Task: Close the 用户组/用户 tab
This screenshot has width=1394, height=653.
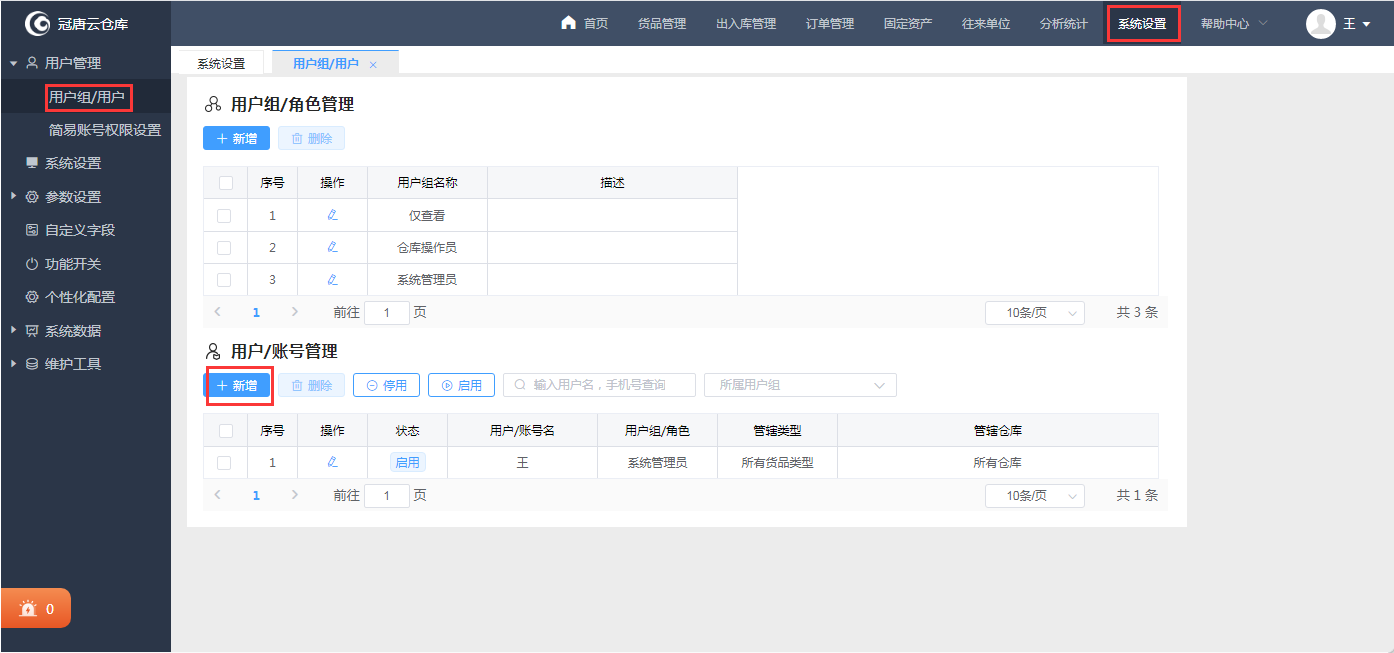Action: (373, 64)
